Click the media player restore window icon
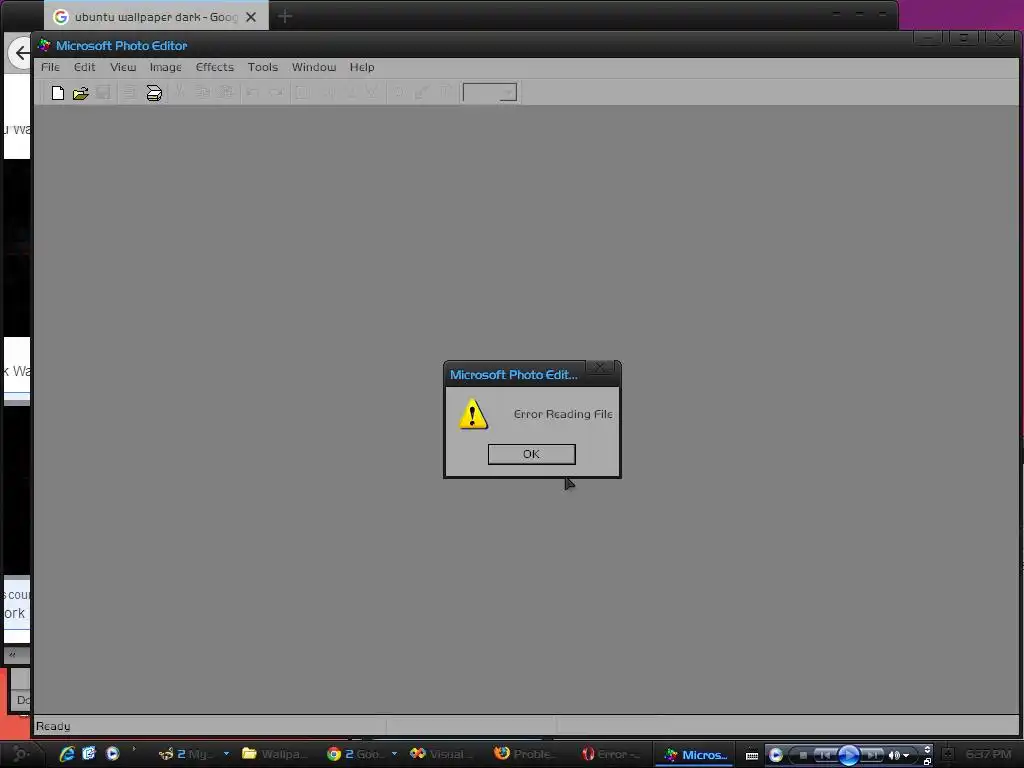The height and width of the screenshot is (768, 1024). (x=927, y=761)
